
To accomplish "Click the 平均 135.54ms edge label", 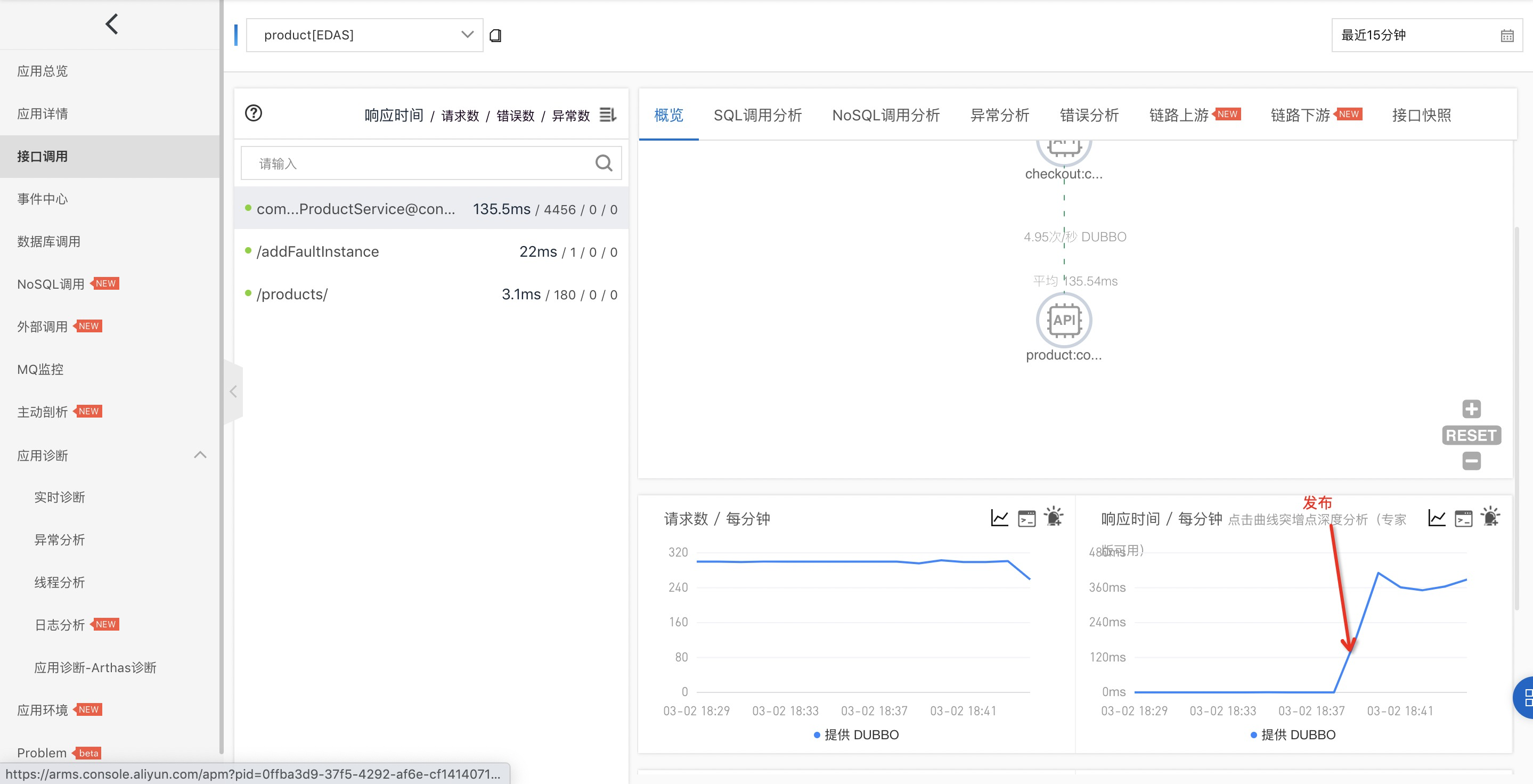I will point(1075,281).
